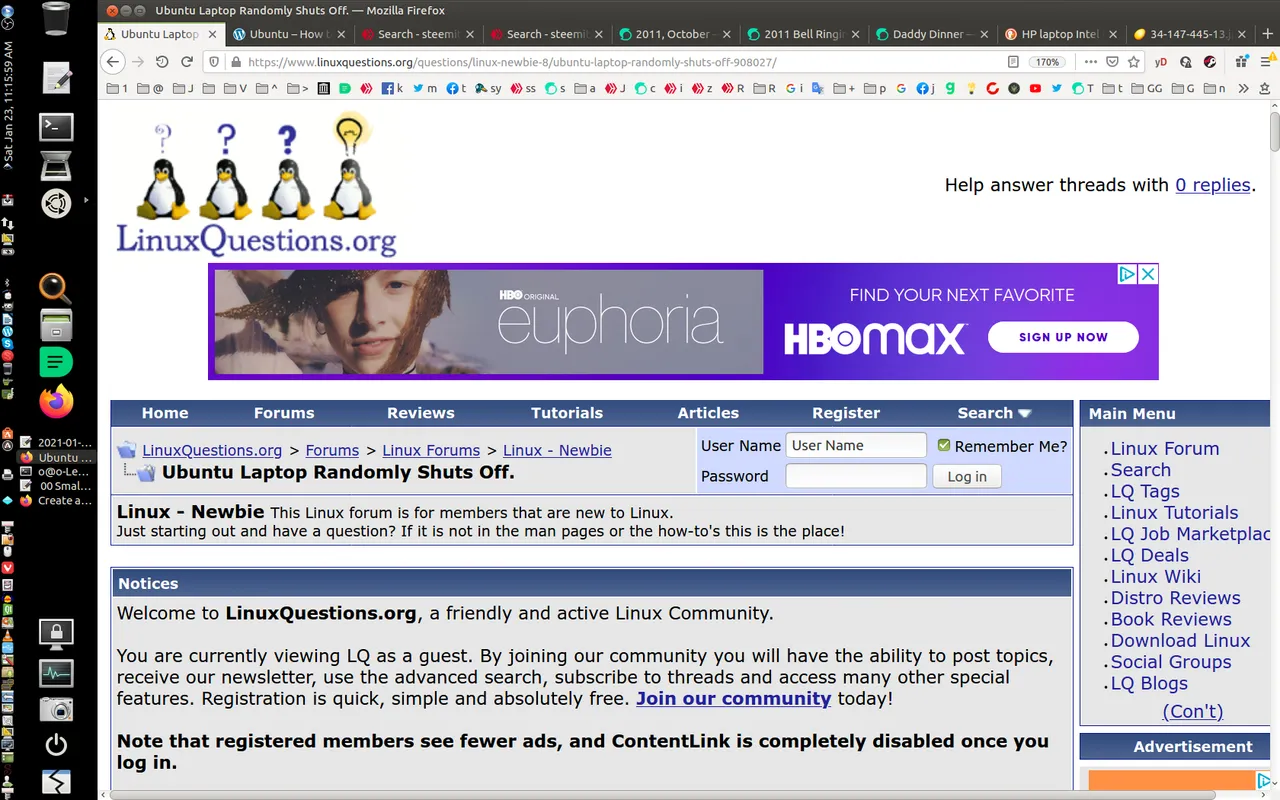Click Register in the navigation bar

pyautogui.click(x=846, y=413)
